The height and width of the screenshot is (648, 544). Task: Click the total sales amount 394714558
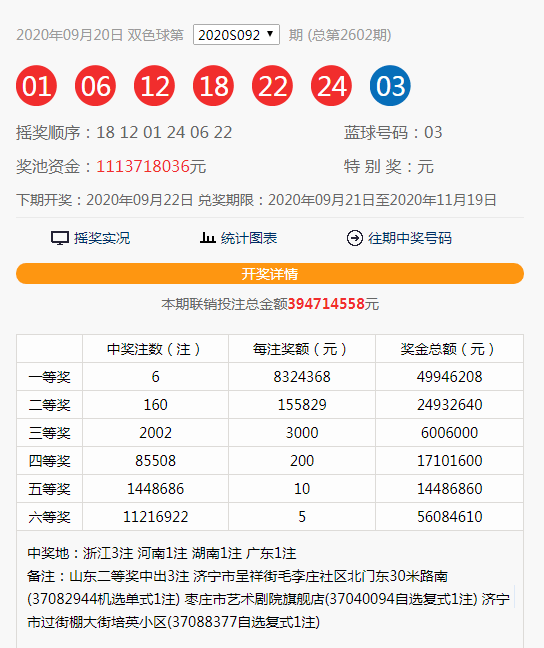[326, 304]
